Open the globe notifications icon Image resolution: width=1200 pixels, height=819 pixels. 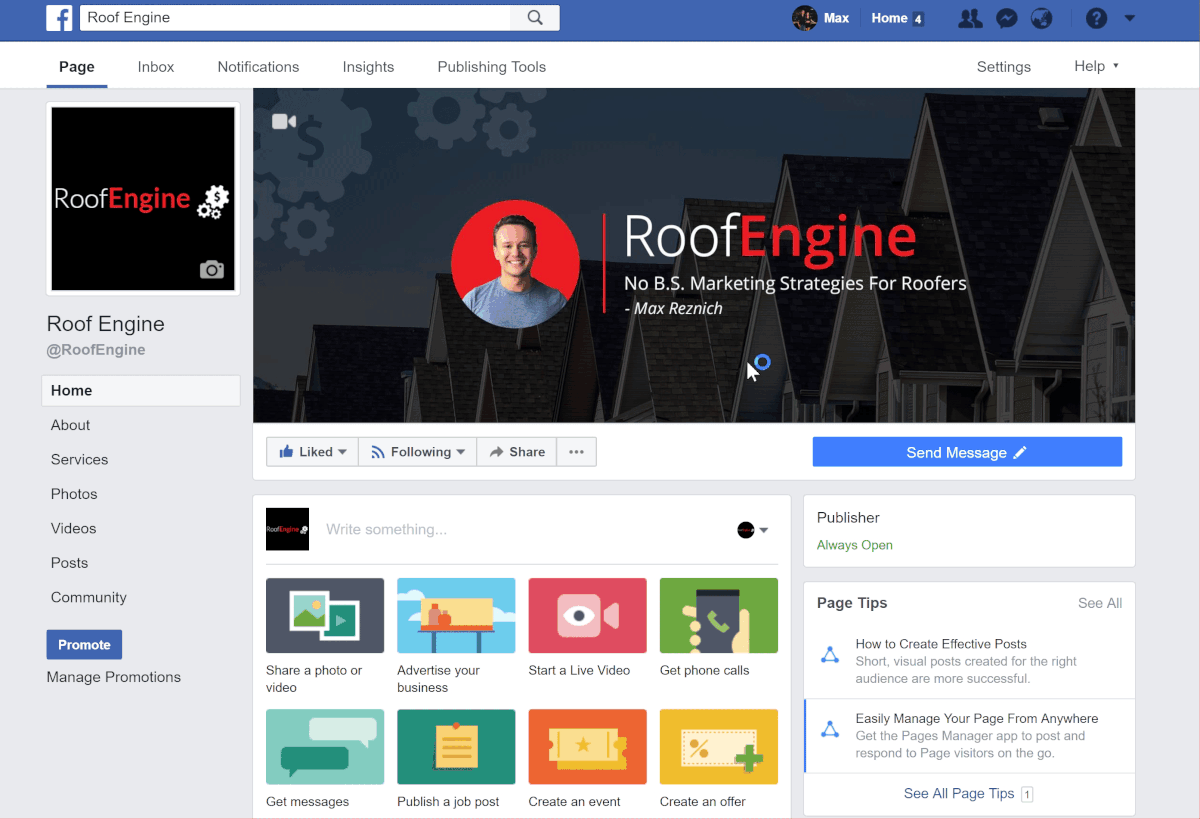pos(1041,18)
